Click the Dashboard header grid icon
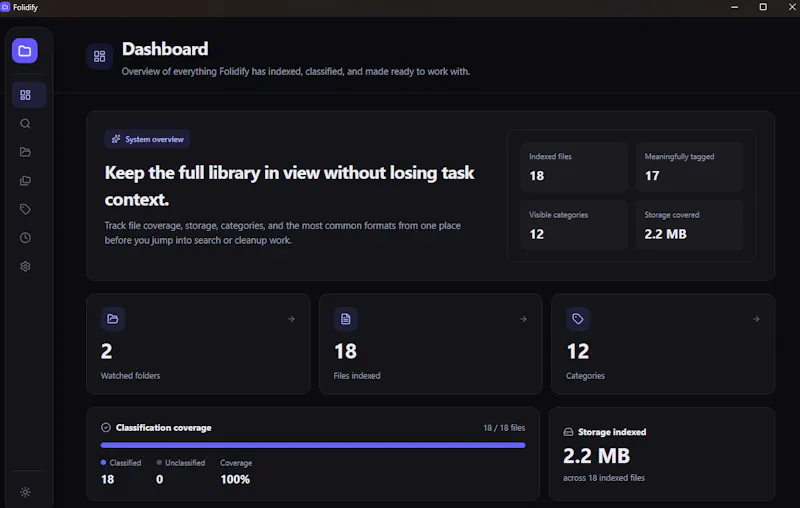Screen dimensions: 800x508 coord(99,56)
